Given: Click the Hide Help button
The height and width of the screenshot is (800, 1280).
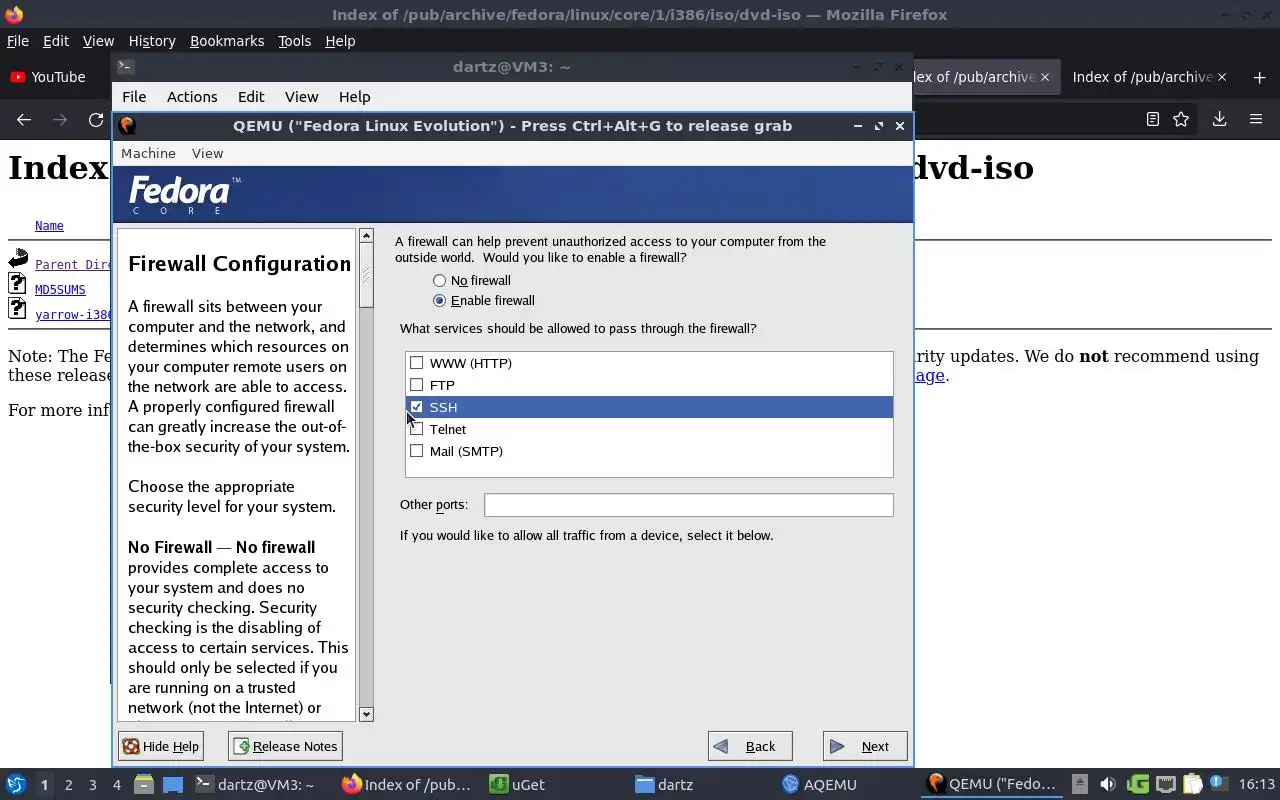Looking at the screenshot, I should tap(160, 746).
